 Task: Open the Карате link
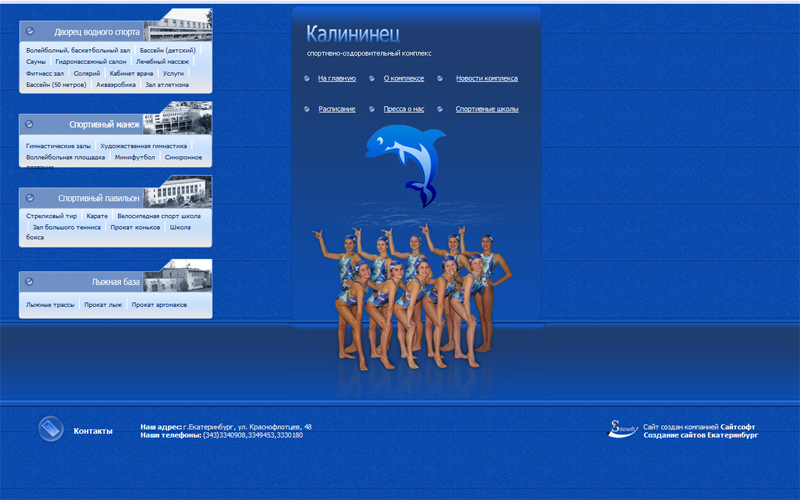(x=97, y=216)
